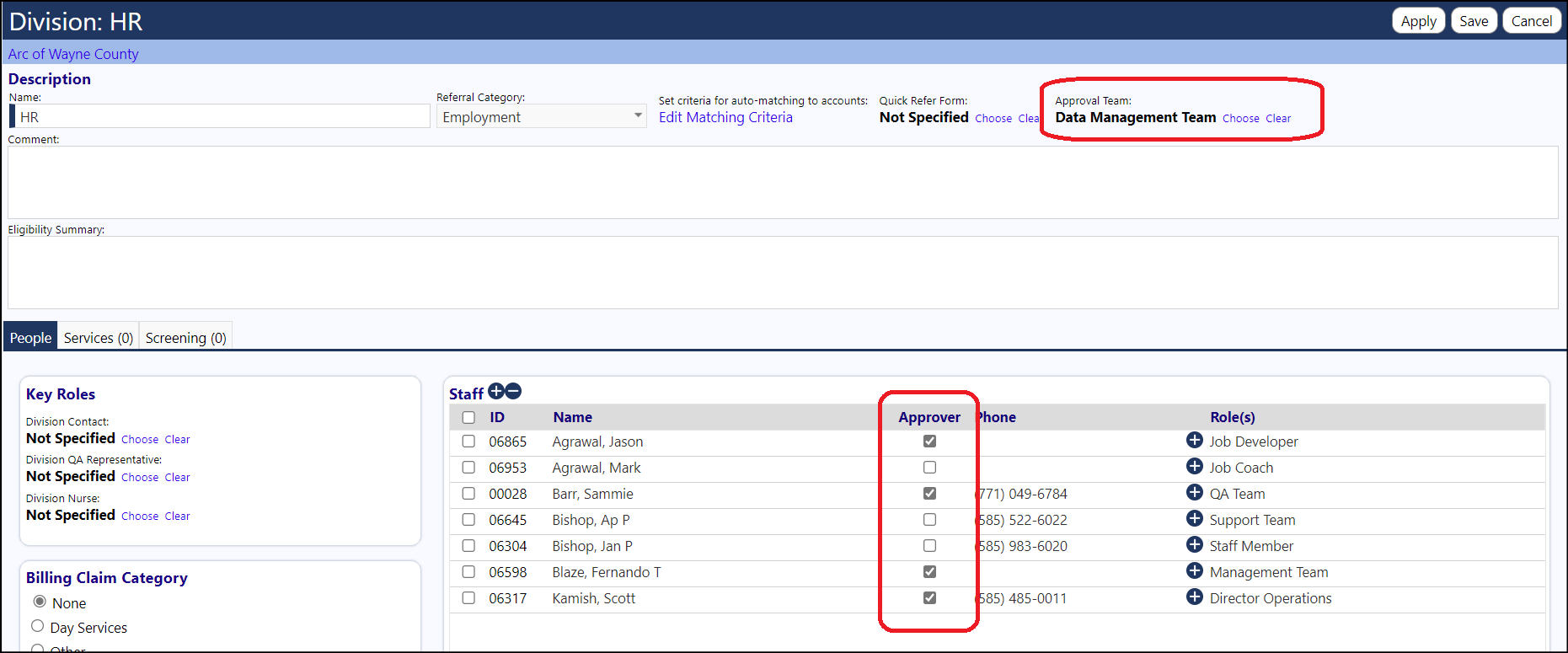Image resolution: width=1568 pixels, height=653 pixels.
Task: Click into the Comment text area
Action: click(783, 183)
